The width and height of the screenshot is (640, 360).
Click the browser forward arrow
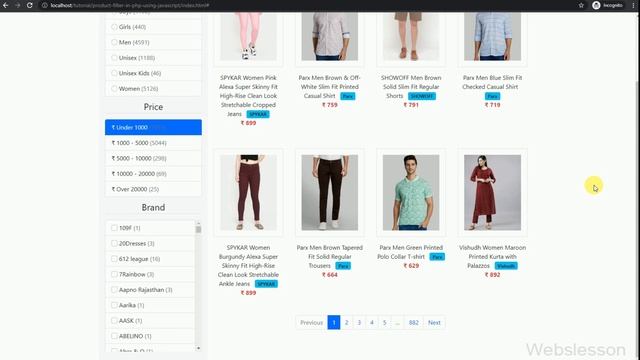tap(18, 5)
